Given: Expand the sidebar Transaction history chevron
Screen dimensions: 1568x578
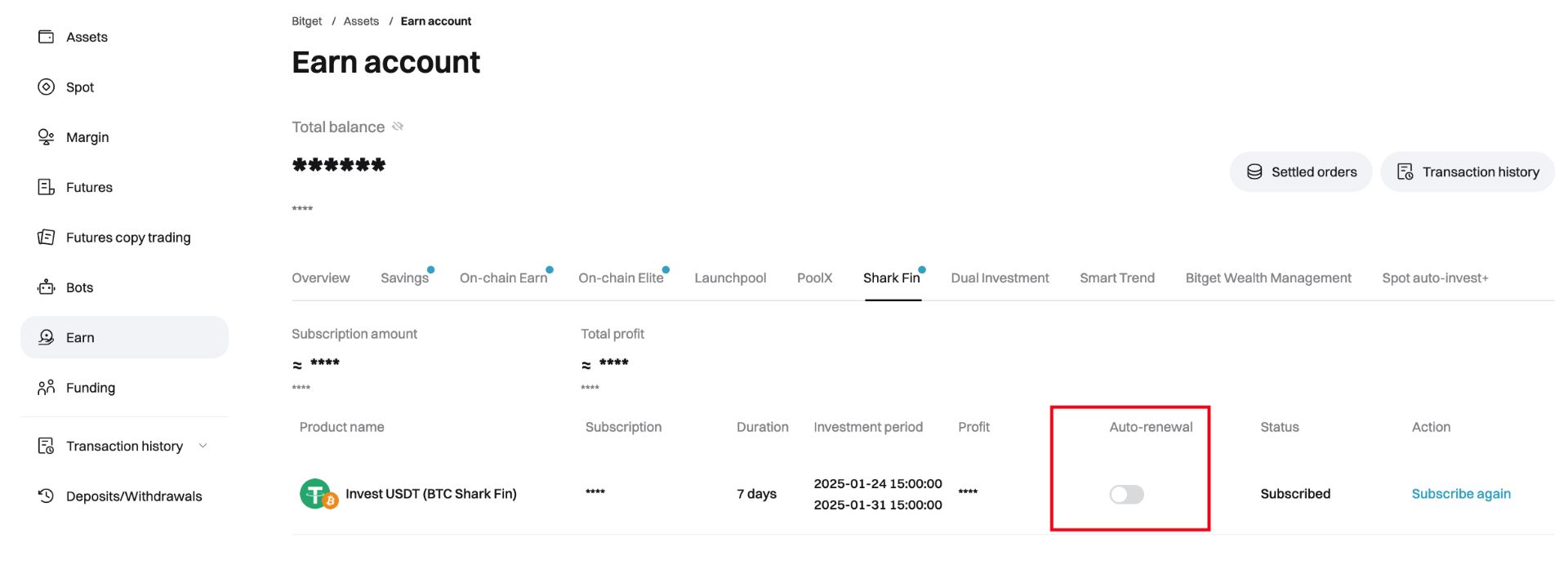Looking at the screenshot, I should [203, 446].
